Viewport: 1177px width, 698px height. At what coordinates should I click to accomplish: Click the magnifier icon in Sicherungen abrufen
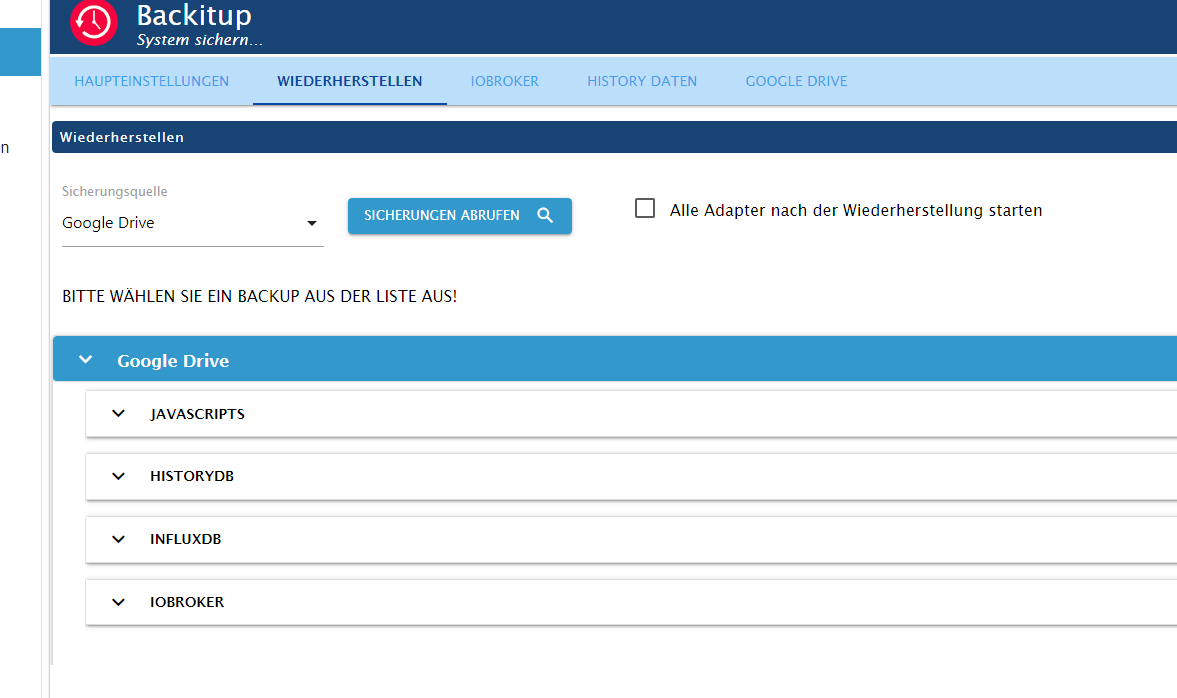[x=546, y=215]
